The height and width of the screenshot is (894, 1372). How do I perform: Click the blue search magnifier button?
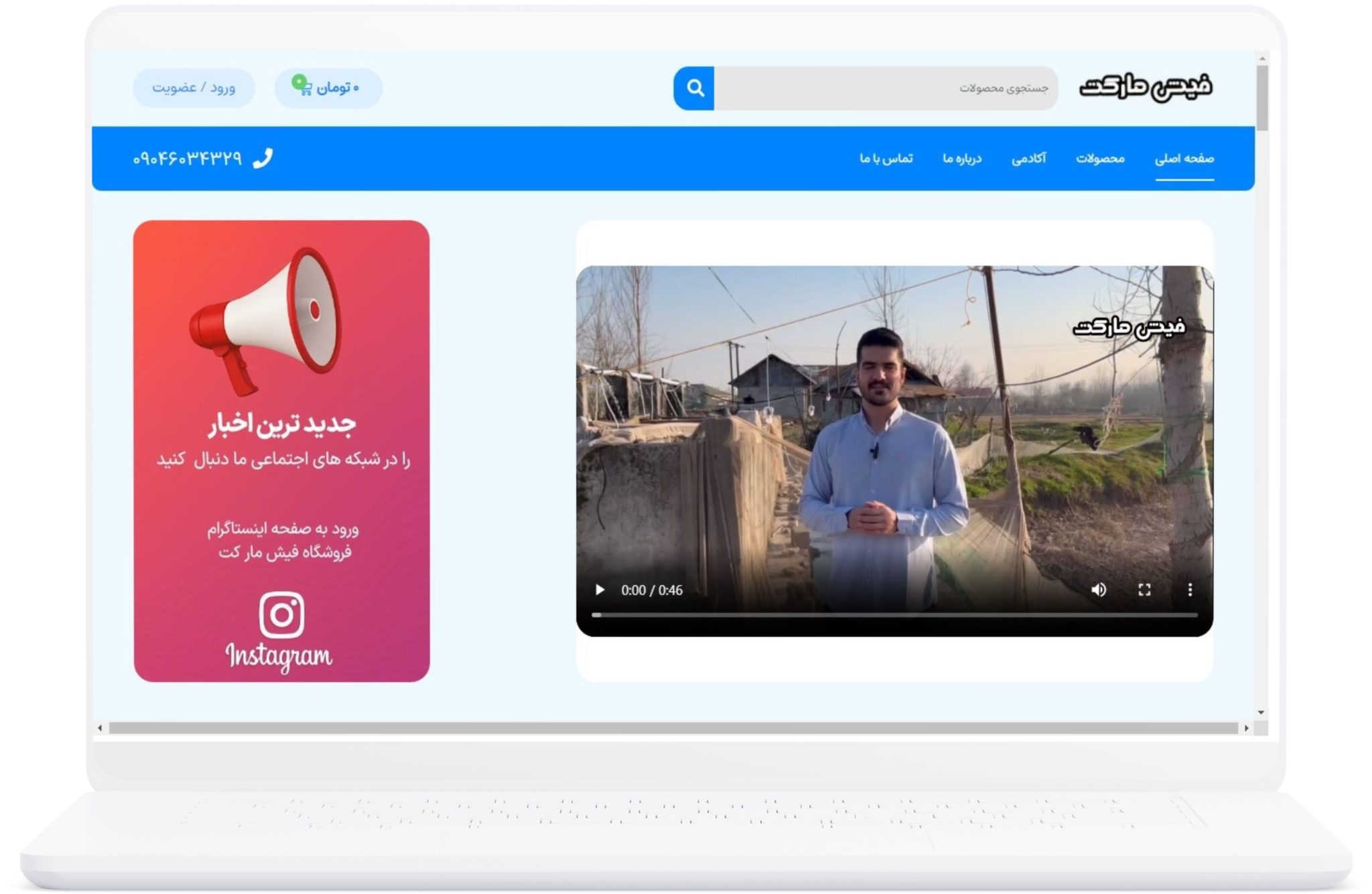pyautogui.click(x=694, y=88)
